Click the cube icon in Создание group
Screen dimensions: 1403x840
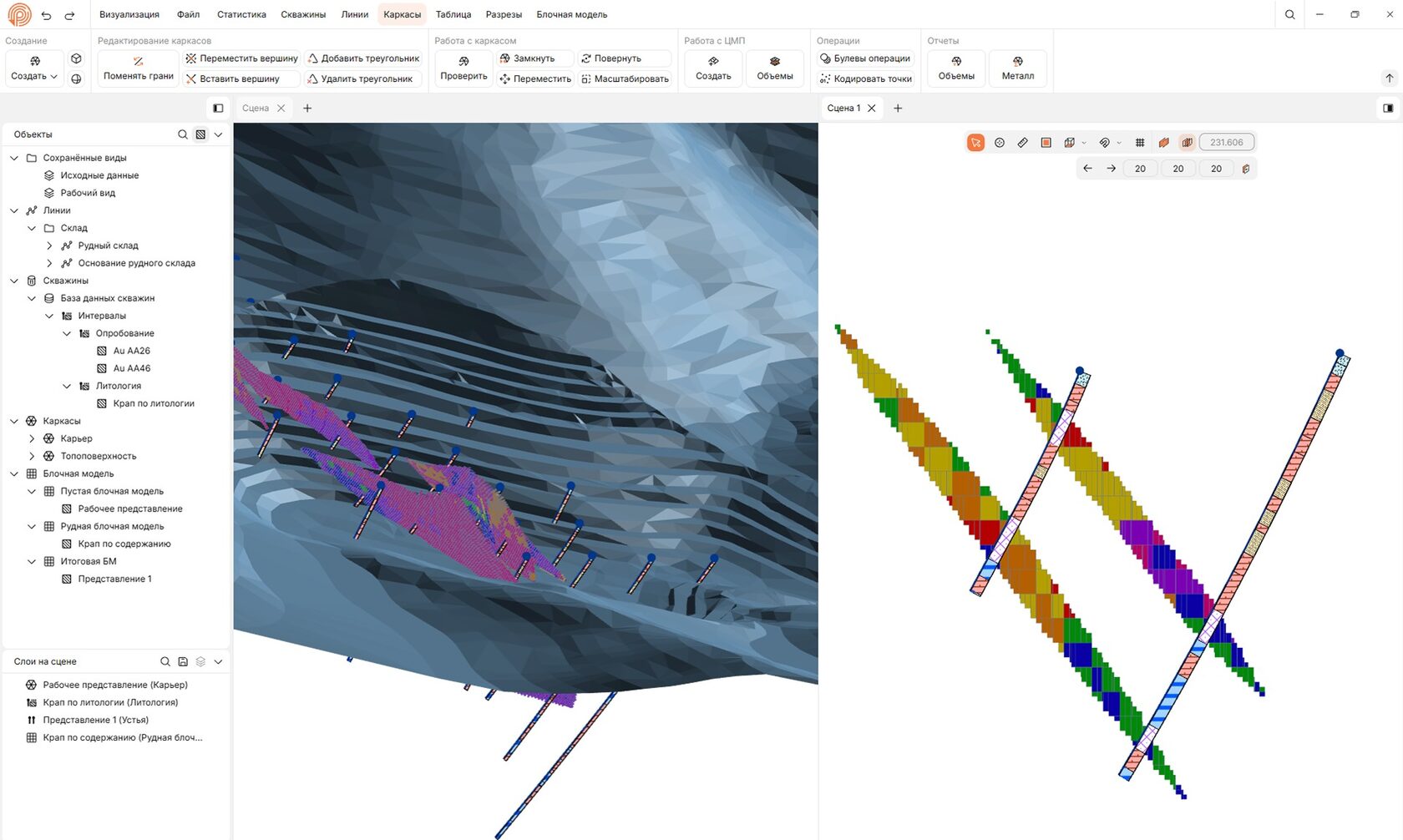[76, 58]
